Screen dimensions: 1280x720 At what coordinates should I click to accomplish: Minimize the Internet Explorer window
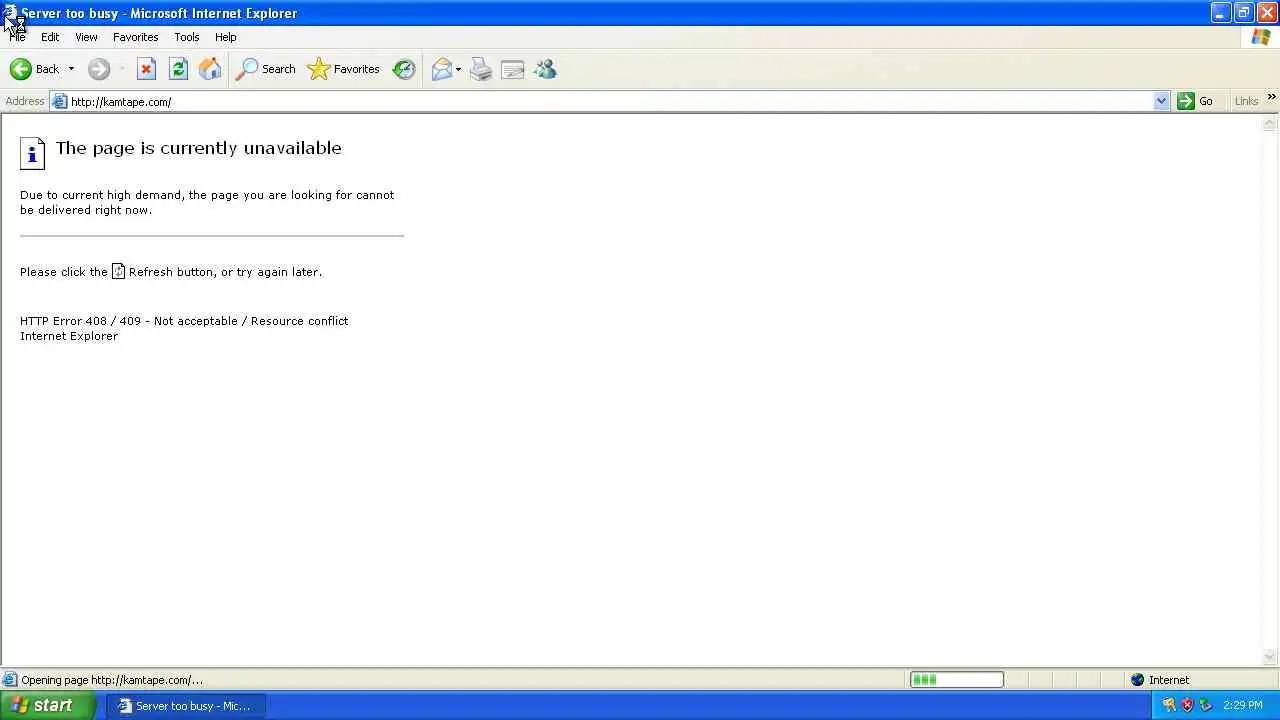coord(1220,13)
